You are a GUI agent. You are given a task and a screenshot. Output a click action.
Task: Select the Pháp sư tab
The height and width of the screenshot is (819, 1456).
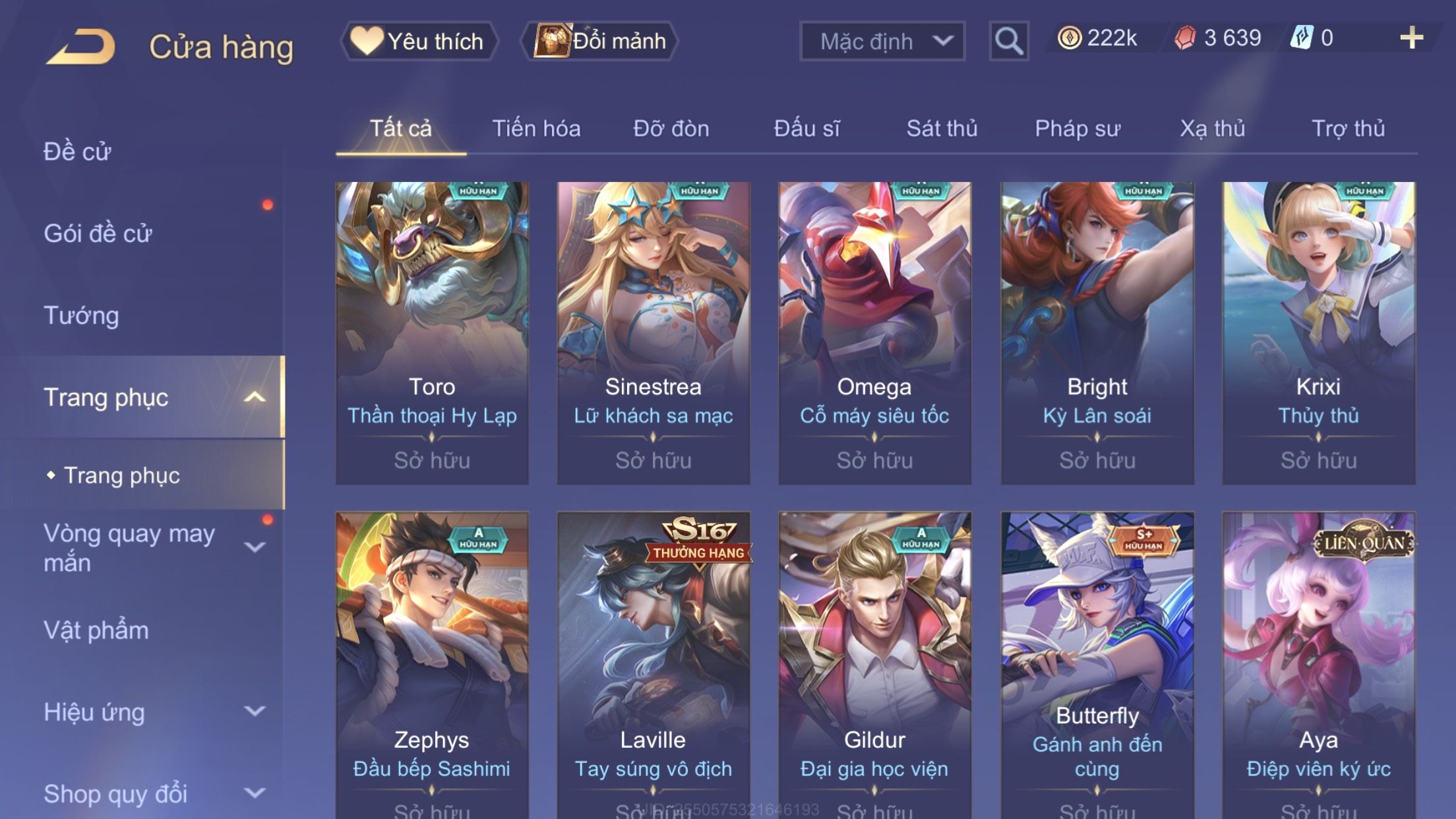pyautogui.click(x=1077, y=129)
